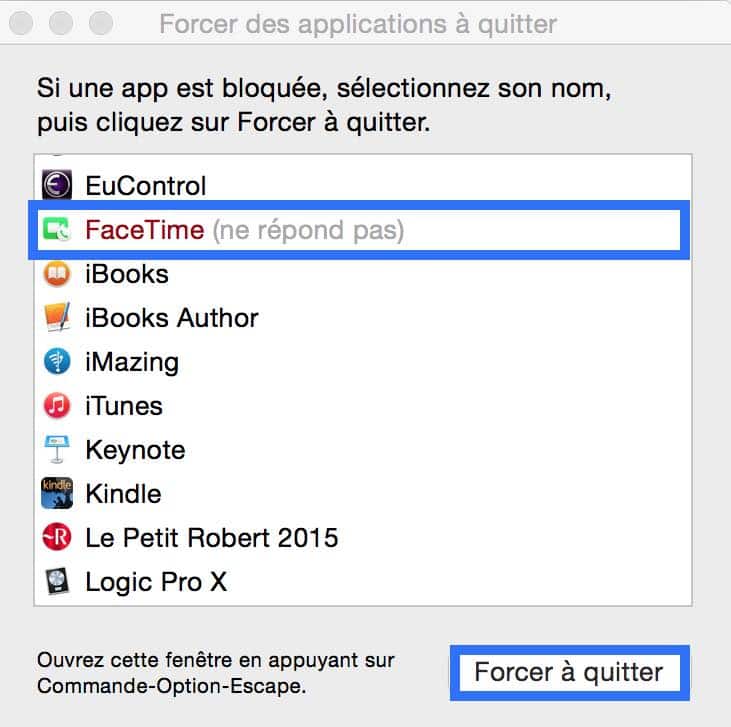Screen dimensions: 731x727
Task: Click the red iTunes music icon
Action: 57,405
